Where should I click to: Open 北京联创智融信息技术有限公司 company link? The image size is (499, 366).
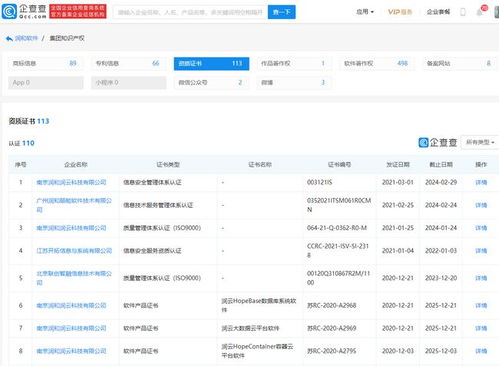[74, 278]
